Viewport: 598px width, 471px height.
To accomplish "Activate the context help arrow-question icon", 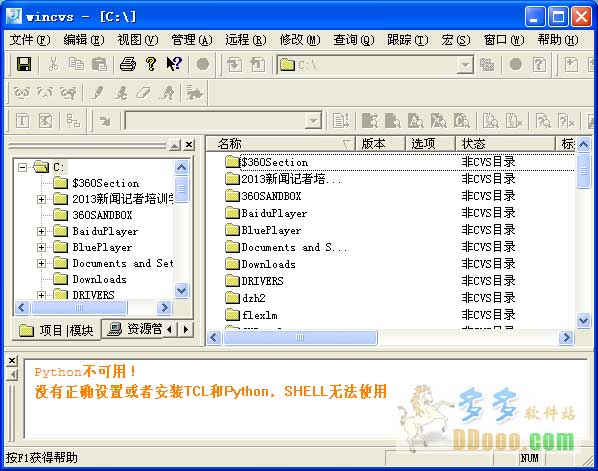I will tap(174, 64).
